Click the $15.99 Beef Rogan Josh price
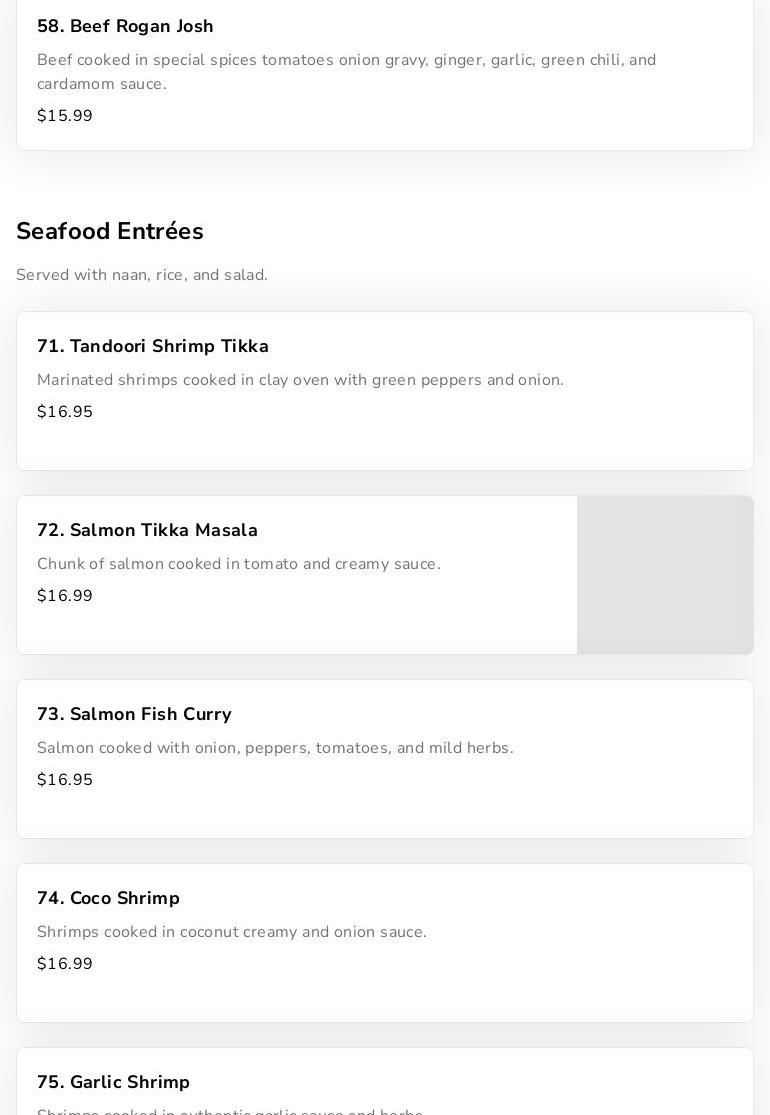 65,116
